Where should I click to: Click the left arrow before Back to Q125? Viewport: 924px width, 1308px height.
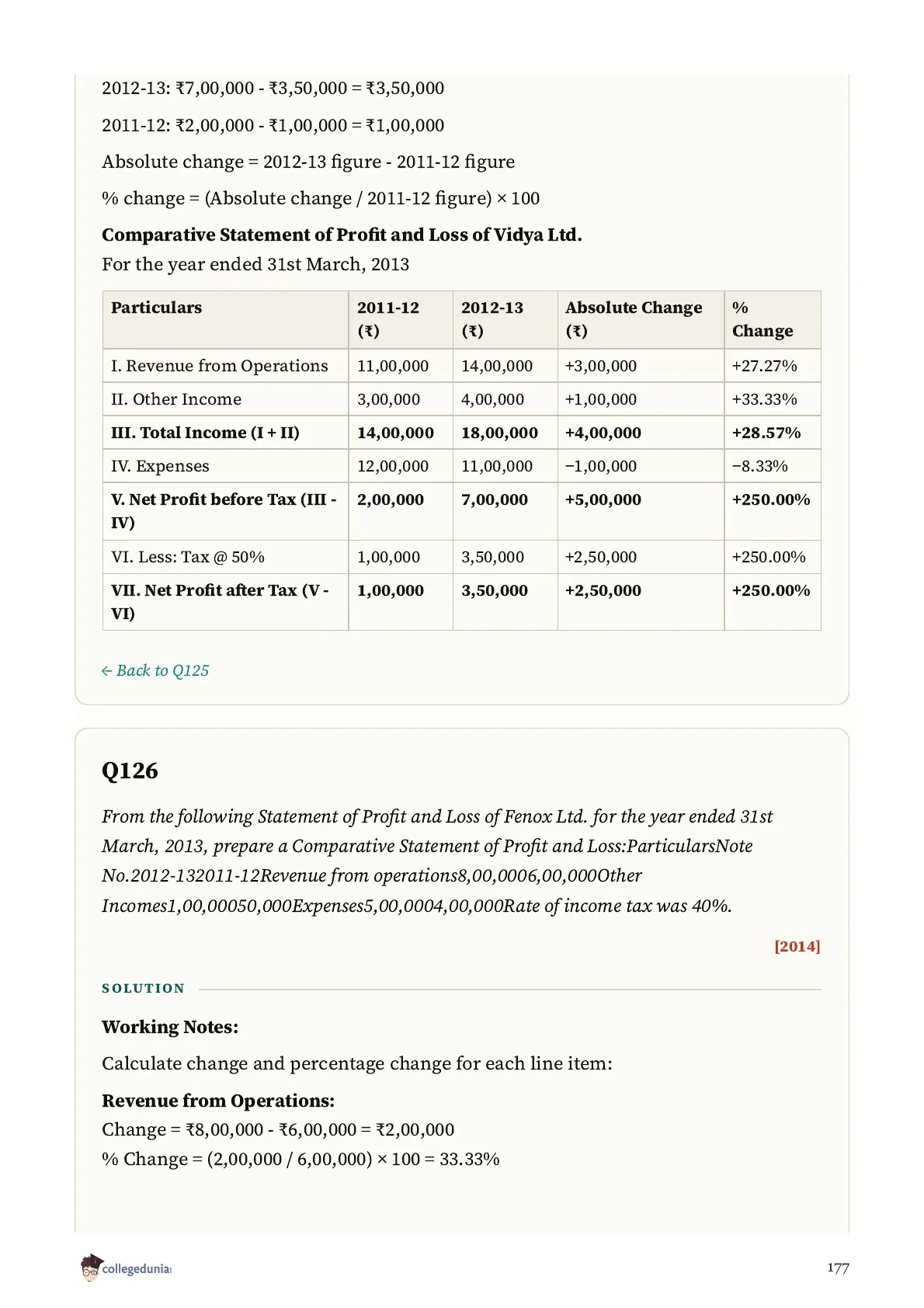click(107, 671)
